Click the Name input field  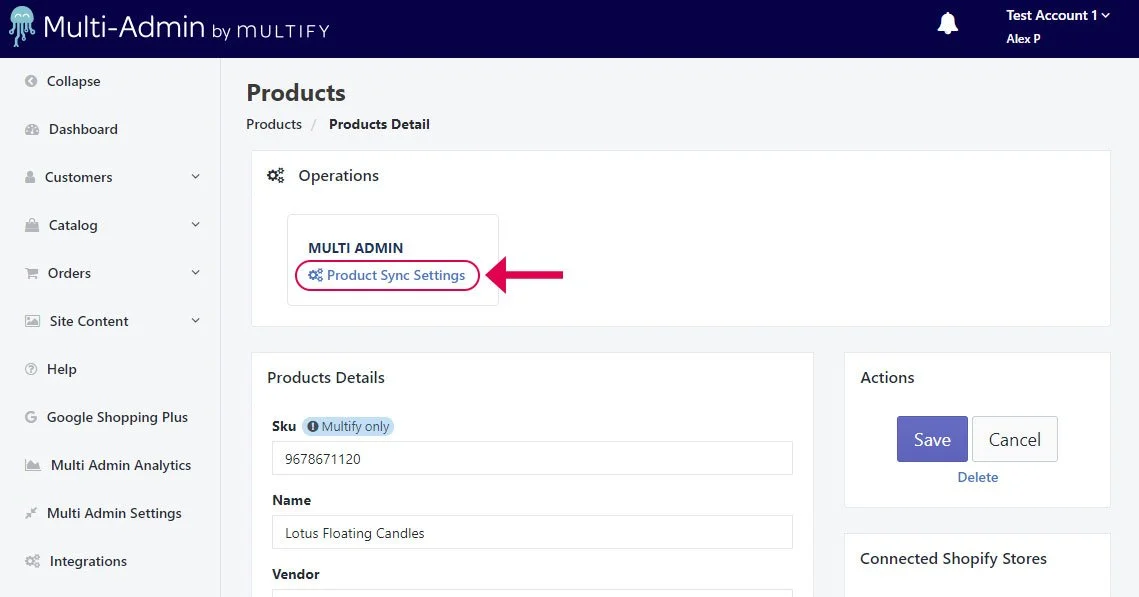tap(532, 532)
